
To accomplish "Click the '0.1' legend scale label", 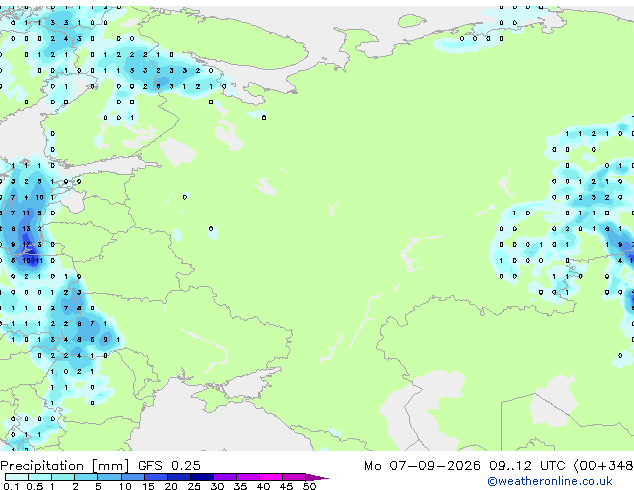I will [11, 486].
